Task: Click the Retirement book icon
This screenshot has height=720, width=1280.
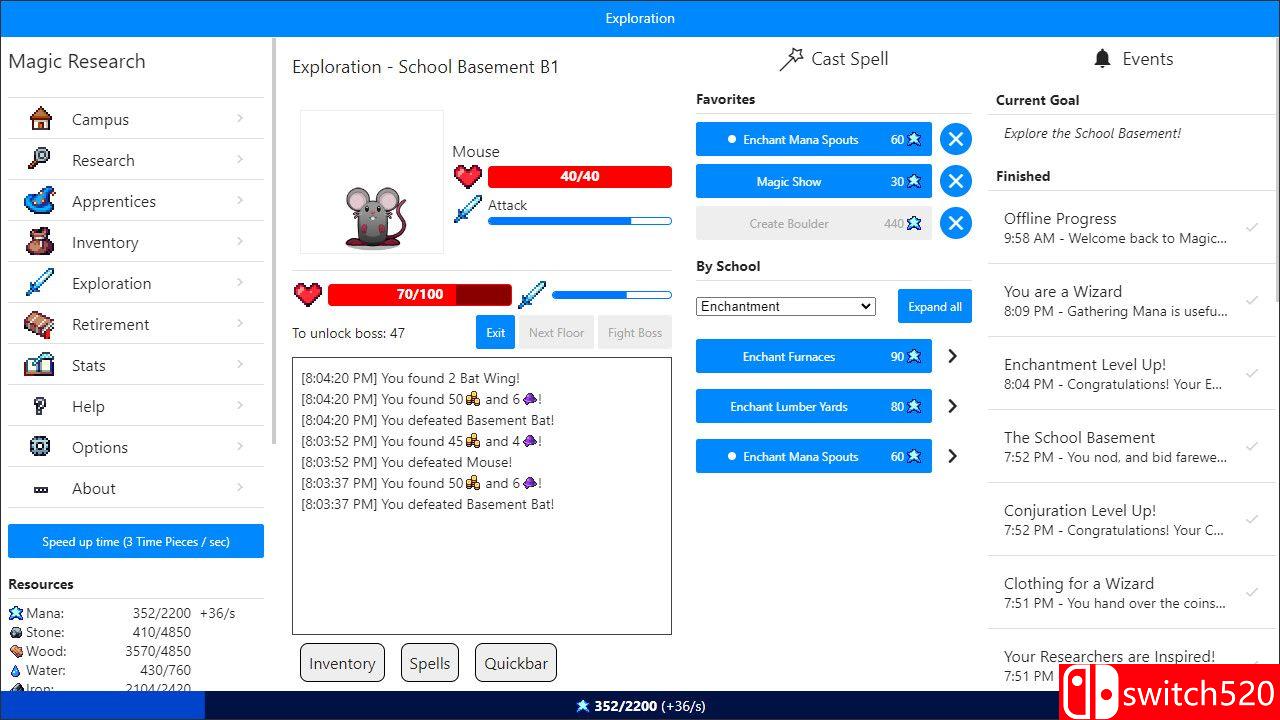Action: (40, 324)
